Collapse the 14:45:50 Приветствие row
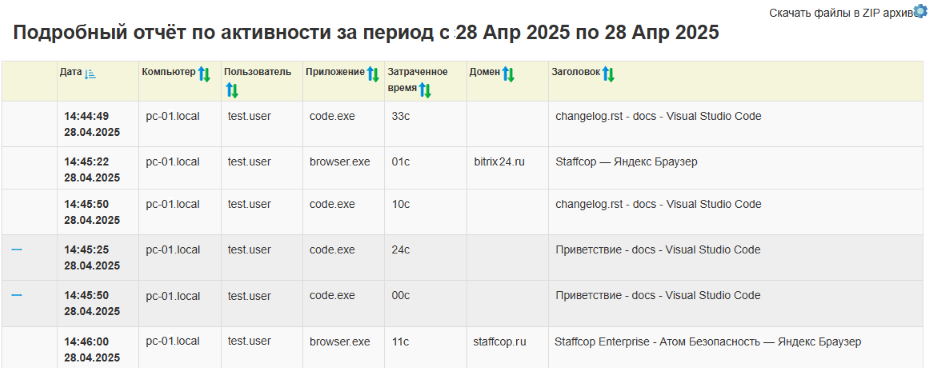930x368 pixels. point(17,295)
